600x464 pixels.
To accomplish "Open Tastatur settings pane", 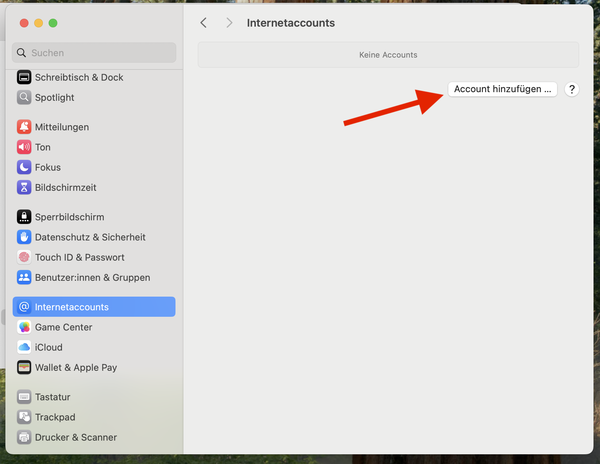I will click(x=52, y=397).
